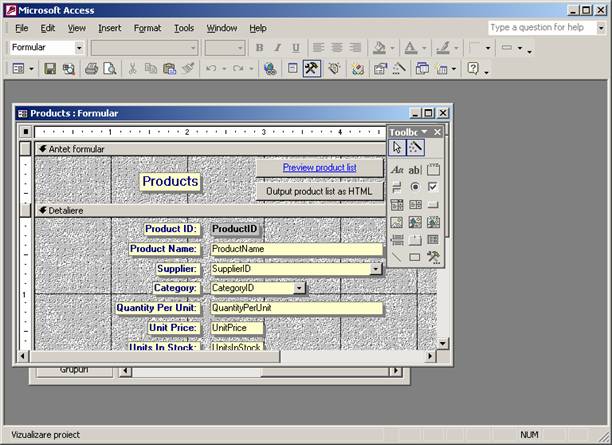612x445 pixels.
Task: Click the Preview product list link
Action: pyautogui.click(x=319, y=168)
